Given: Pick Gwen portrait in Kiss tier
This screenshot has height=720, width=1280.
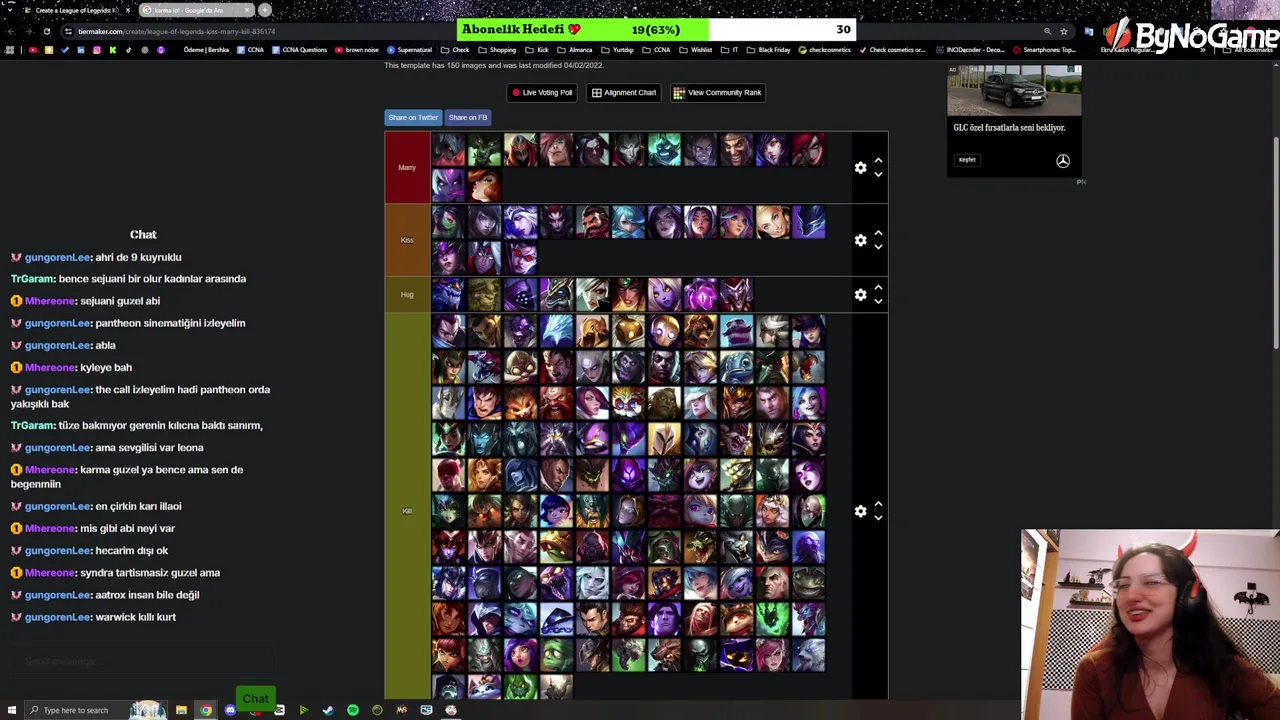Looking at the screenshot, I should tap(628, 222).
